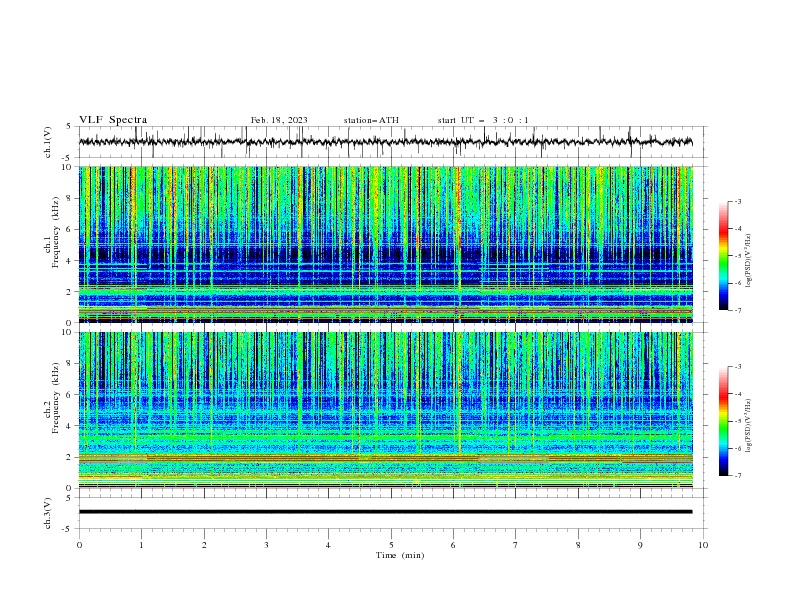Viewport: 792px width, 612px height.
Task: Click the "1" tick on the time axis
Action: (141, 545)
